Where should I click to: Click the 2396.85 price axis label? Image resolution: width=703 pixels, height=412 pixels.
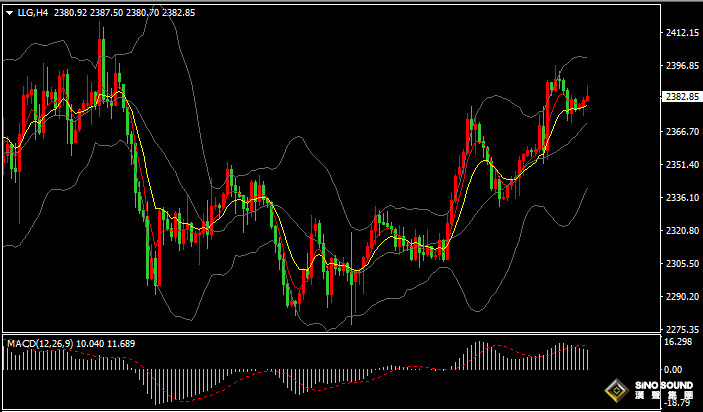tap(681, 66)
